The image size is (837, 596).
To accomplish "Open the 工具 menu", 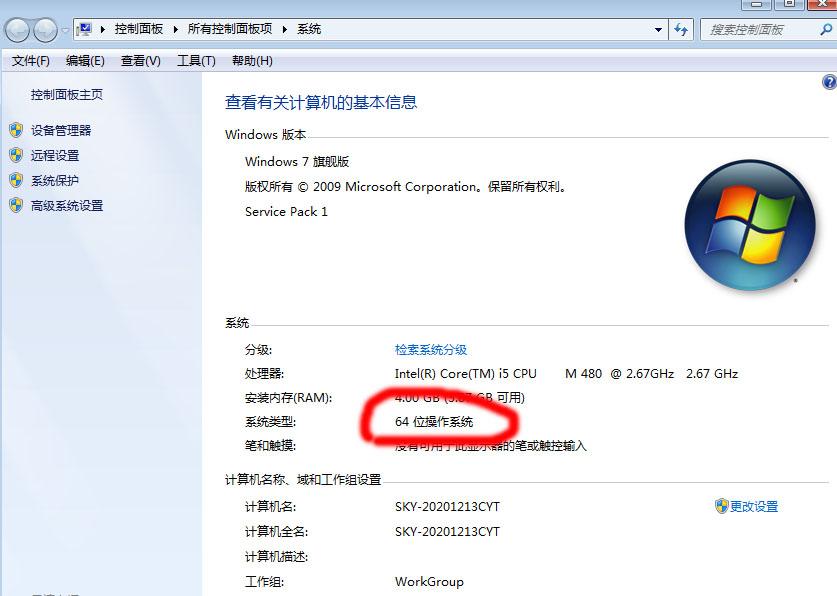I will pos(195,61).
